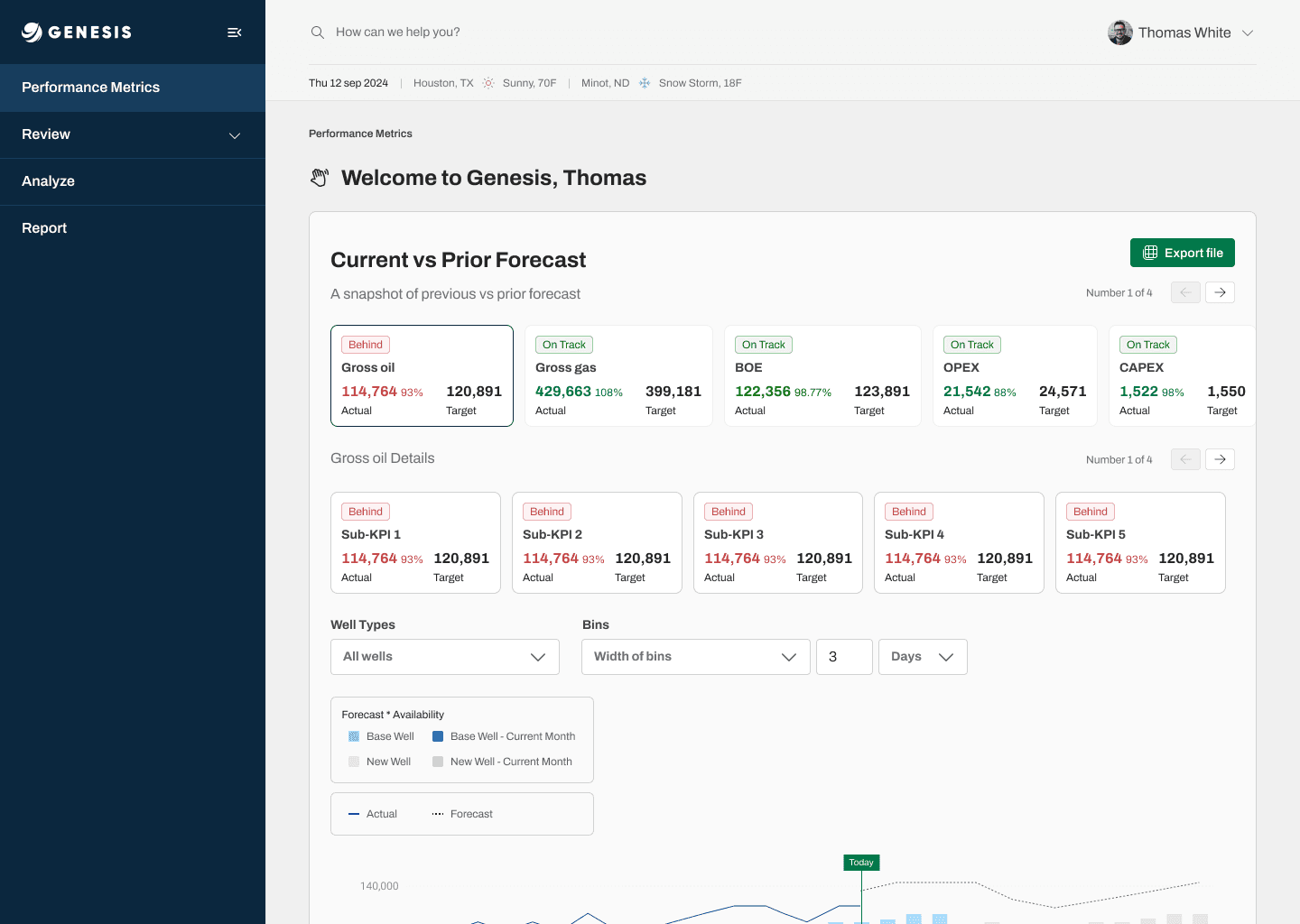Toggle the Base Well legend swatch
This screenshot has height=924, width=1300.
coord(354,736)
